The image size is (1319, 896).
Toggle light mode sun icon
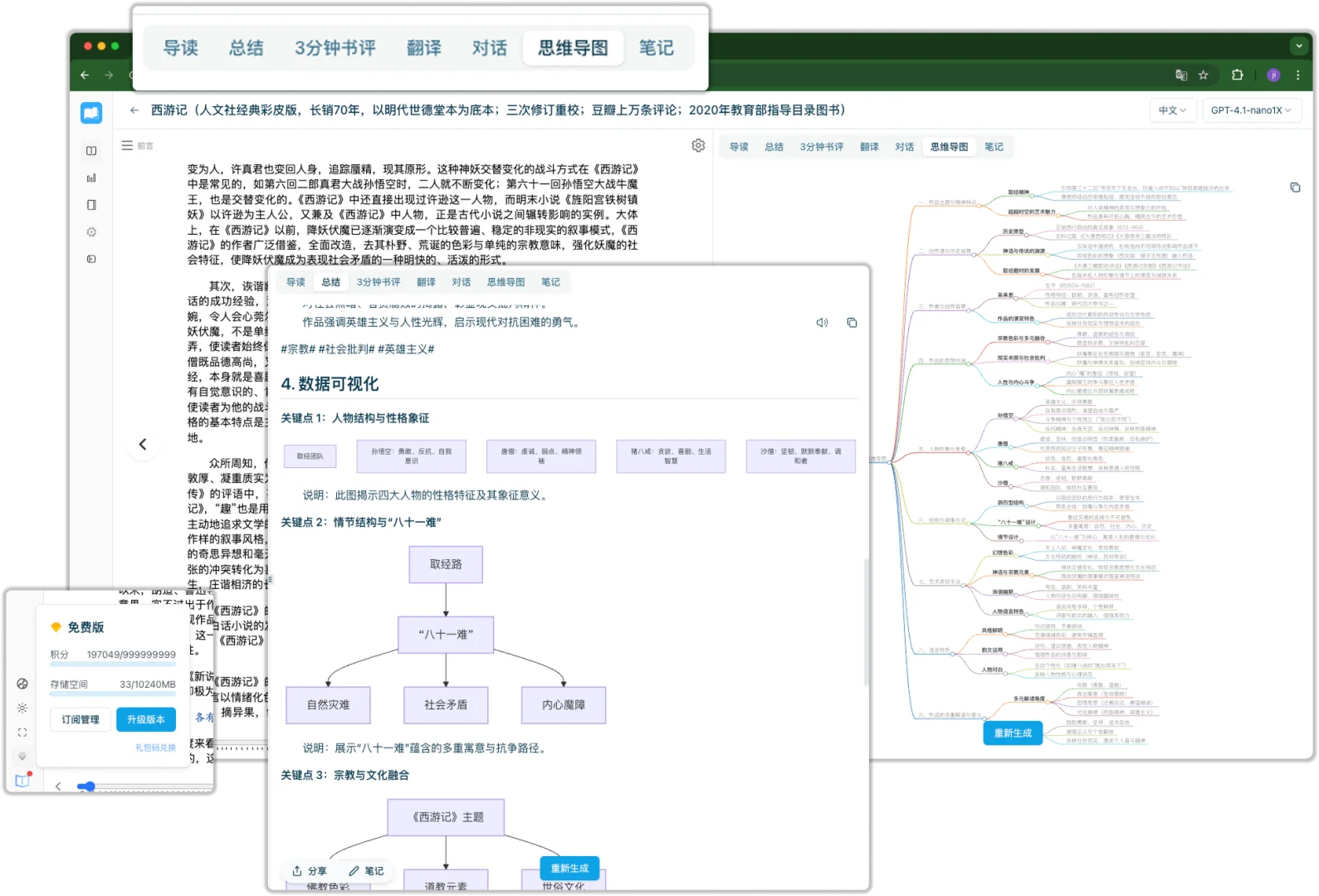[x=22, y=708]
